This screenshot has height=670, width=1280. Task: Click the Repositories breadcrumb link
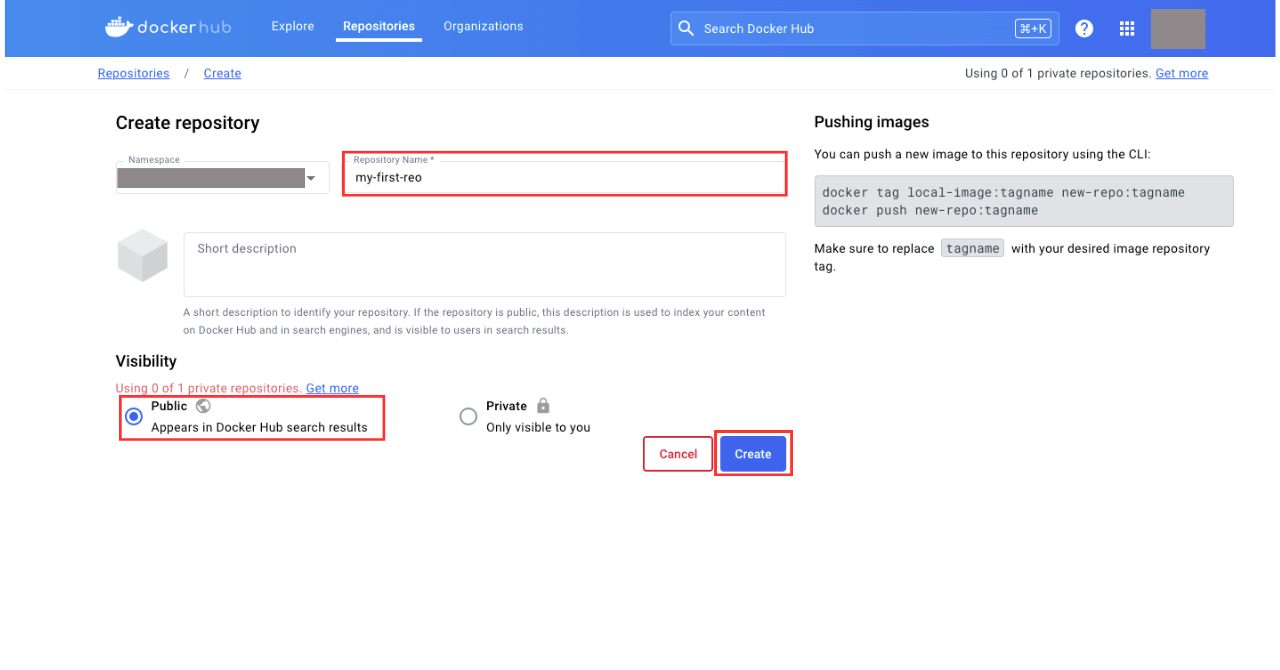click(x=133, y=73)
